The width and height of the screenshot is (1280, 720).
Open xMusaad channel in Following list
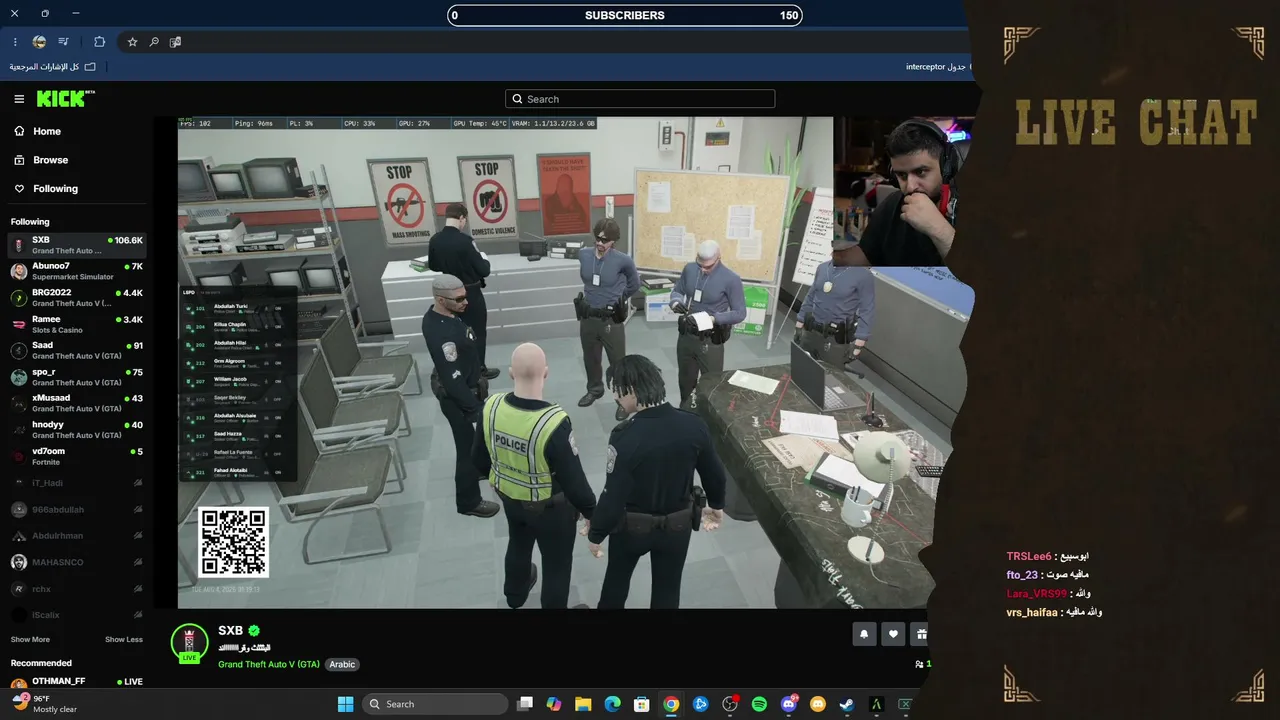point(77,403)
